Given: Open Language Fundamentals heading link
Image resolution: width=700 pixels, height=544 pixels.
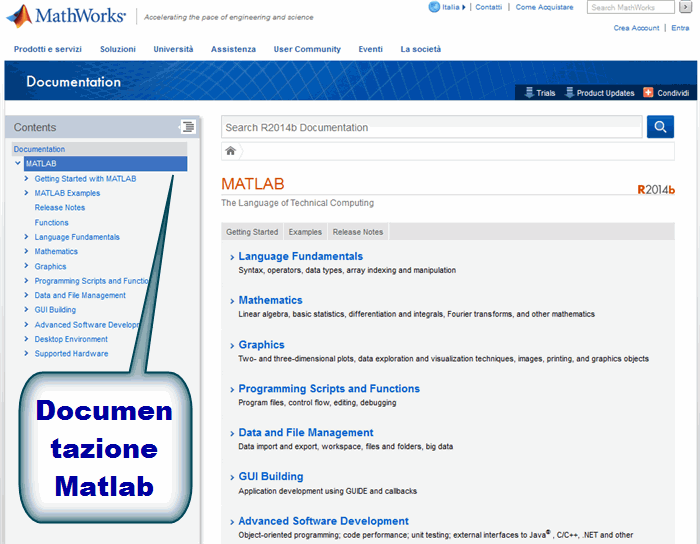Looking at the screenshot, I should (x=300, y=256).
